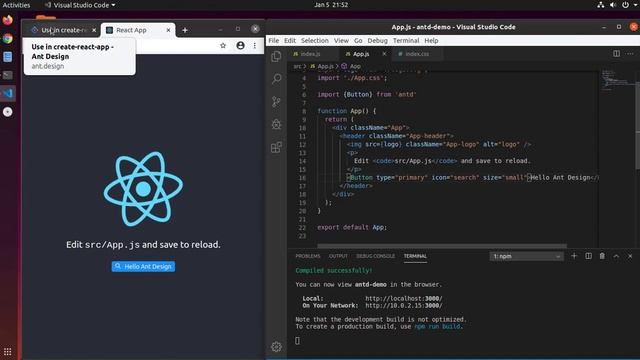Close the Use in create-react-app tab
Screen dimensions: 640x360
coord(94,30)
